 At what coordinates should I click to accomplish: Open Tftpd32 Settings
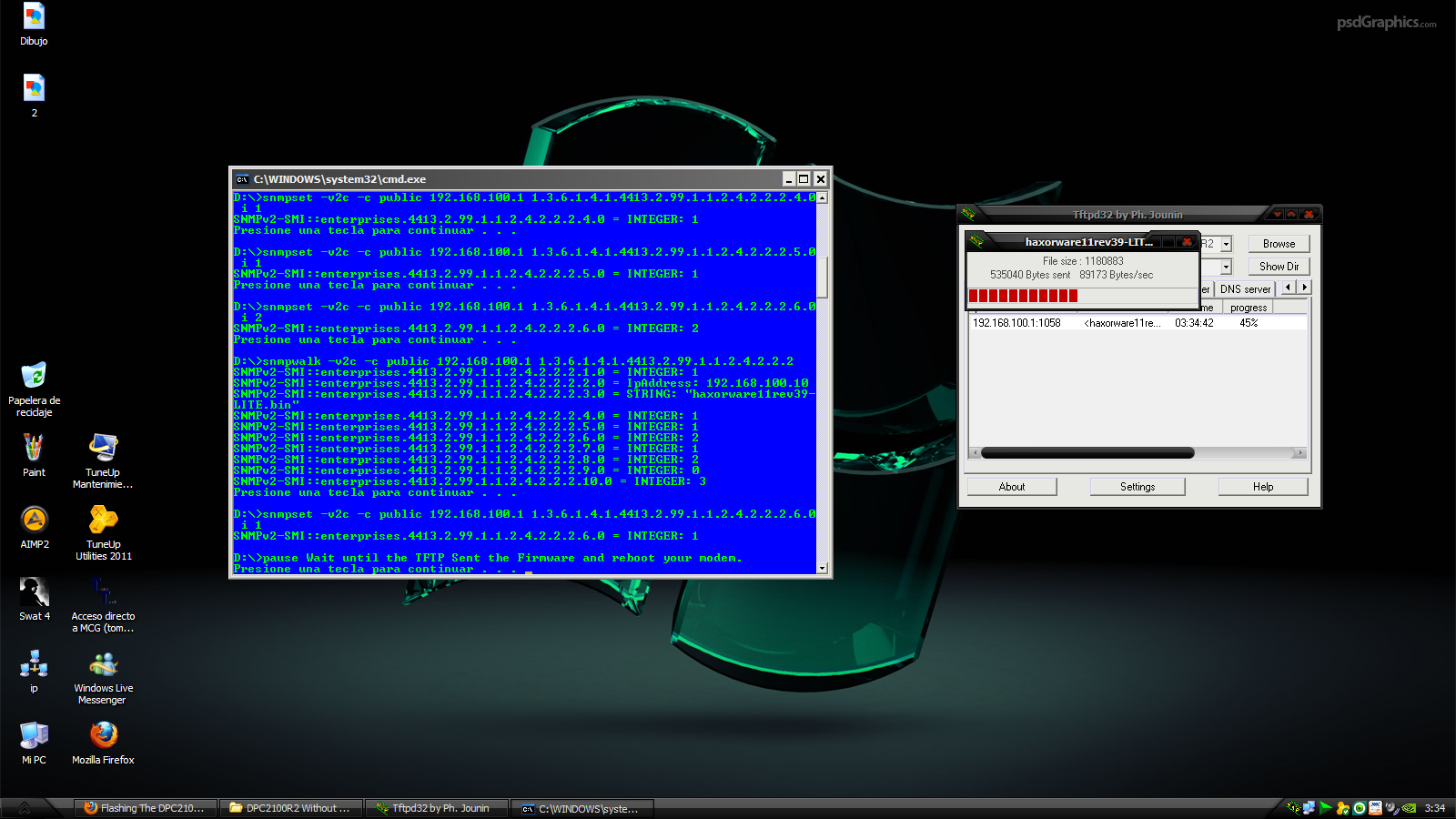pyautogui.click(x=1137, y=487)
